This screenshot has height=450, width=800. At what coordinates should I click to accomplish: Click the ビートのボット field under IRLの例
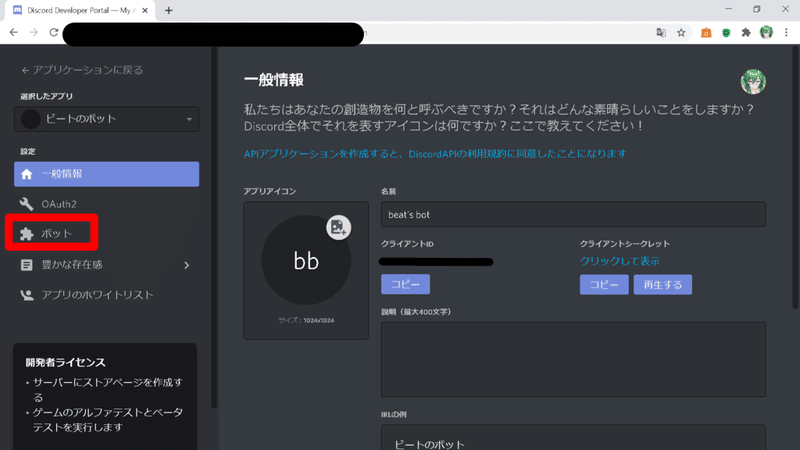point(573,438)
